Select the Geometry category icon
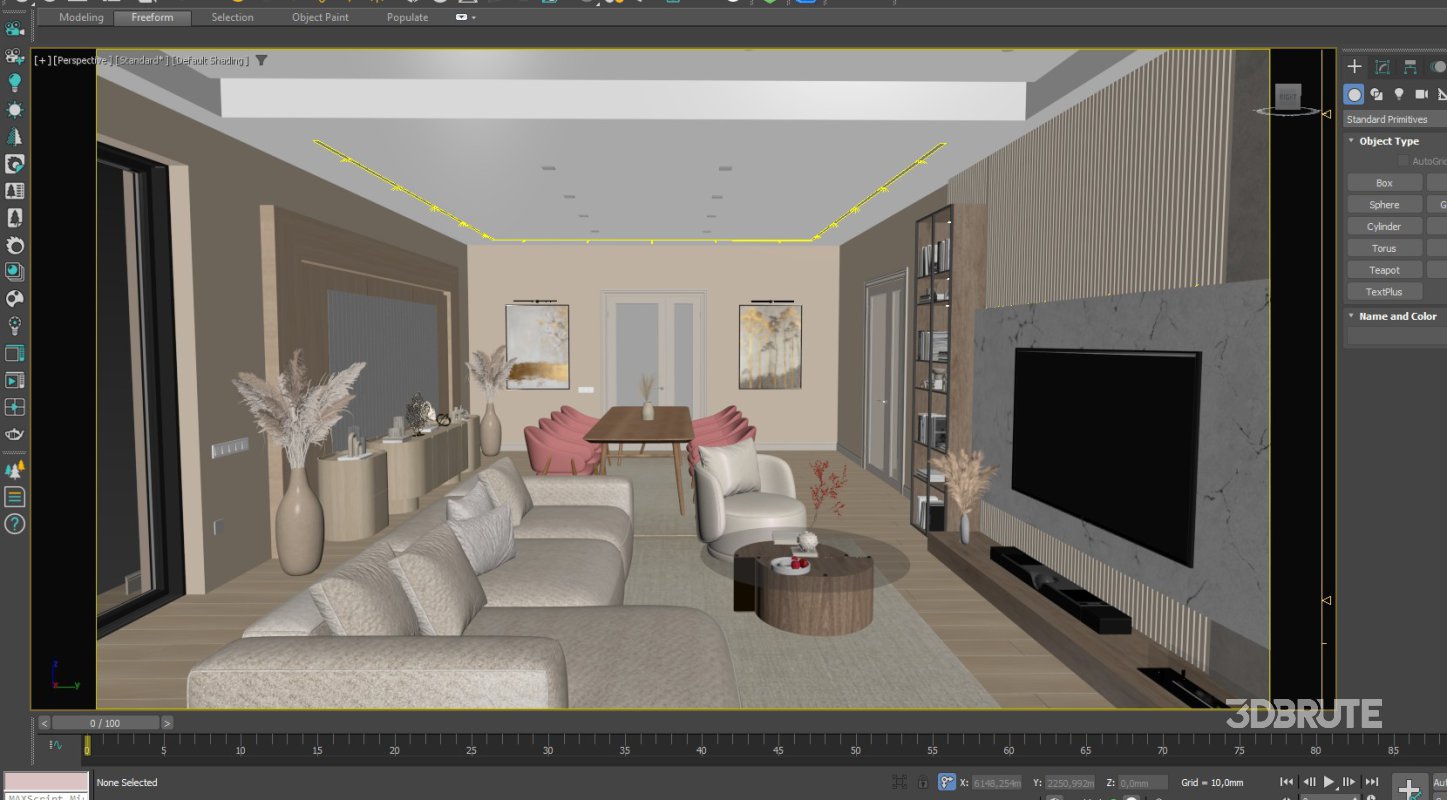 [x=1353, y=94]
